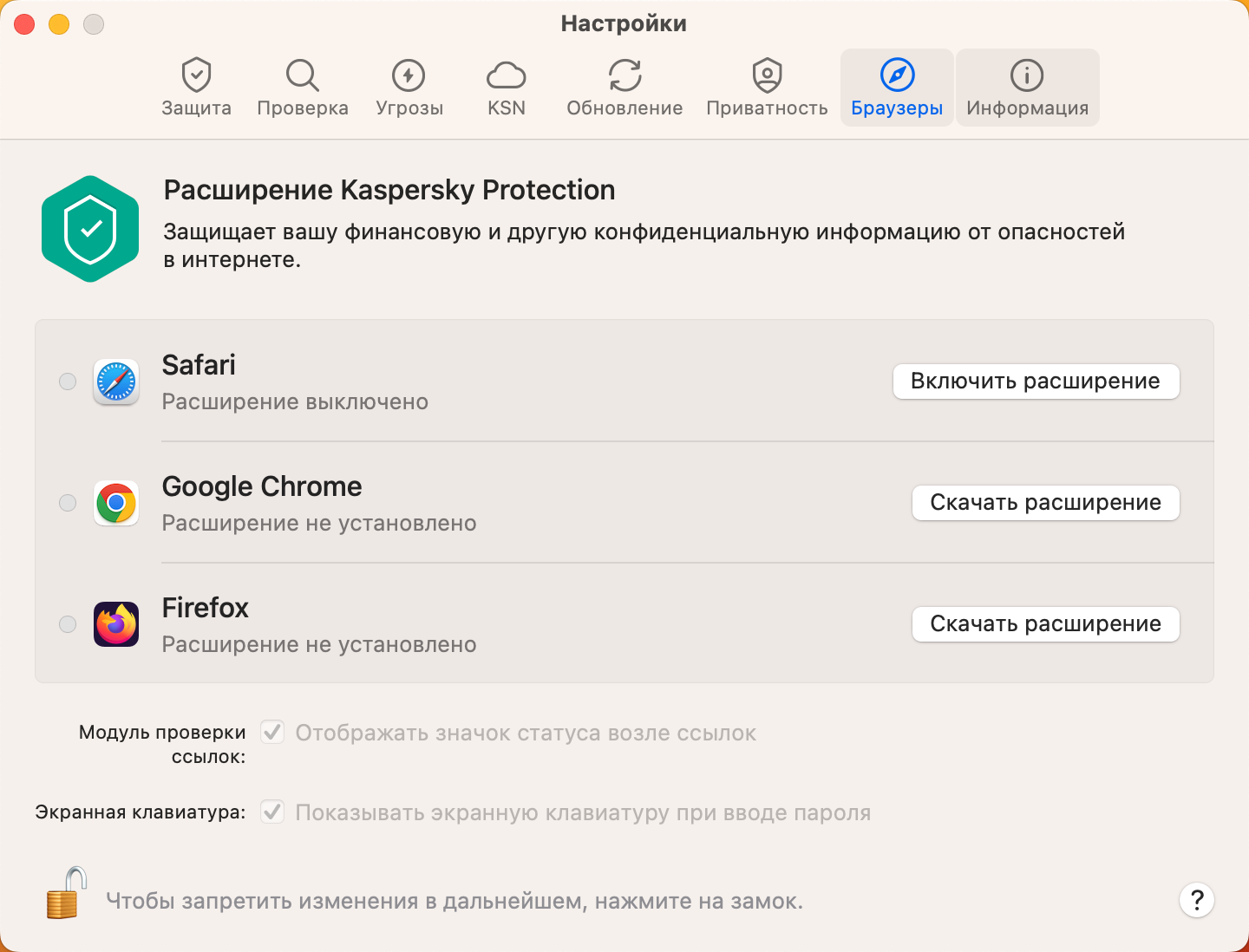This screenshot has height=952, width=1249.
Task: Select the Google Chrome radio button
Action: (68, 503)
